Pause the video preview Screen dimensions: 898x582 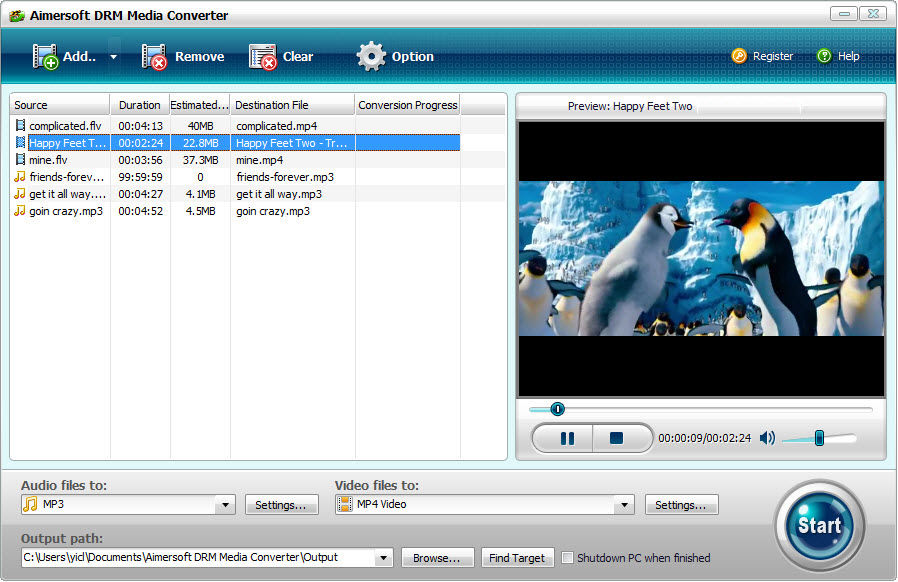coord(566,438)
